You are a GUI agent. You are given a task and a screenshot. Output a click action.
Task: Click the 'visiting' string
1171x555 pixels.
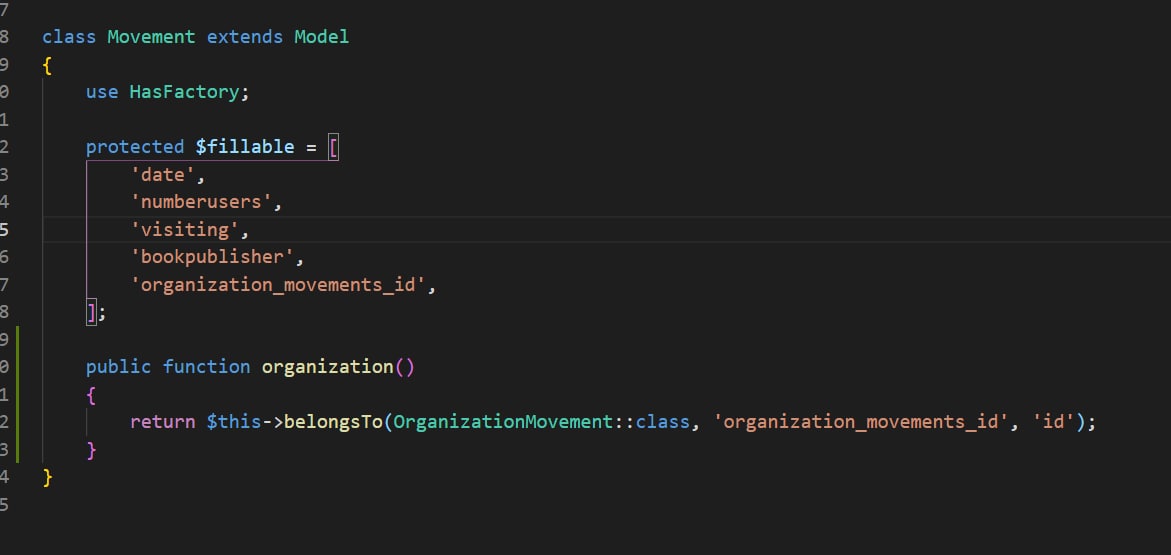tap(184, 229)
